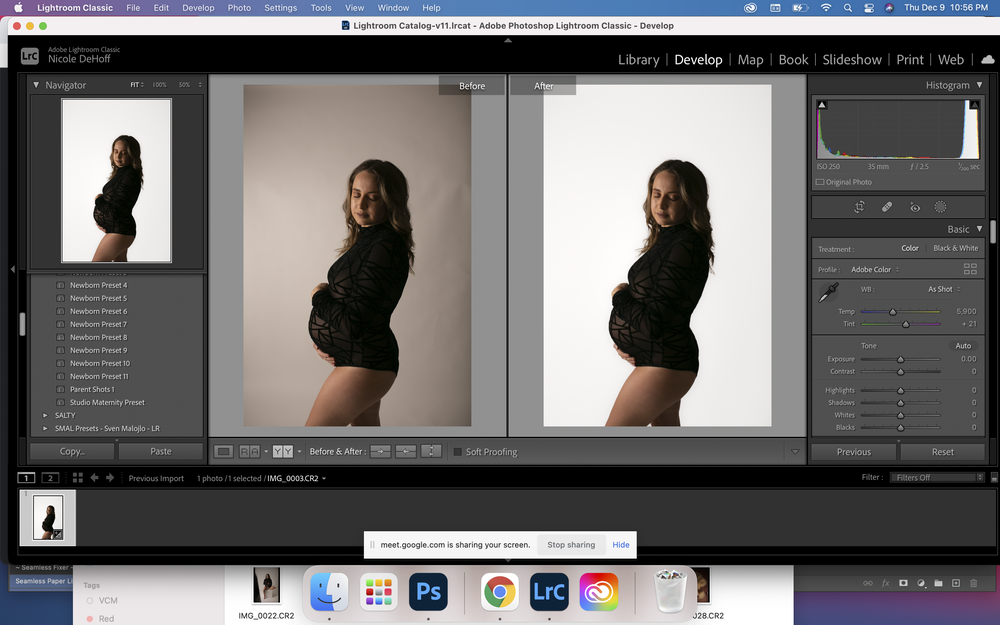Collapse the Navigator panel

click(x=36, y=85)
